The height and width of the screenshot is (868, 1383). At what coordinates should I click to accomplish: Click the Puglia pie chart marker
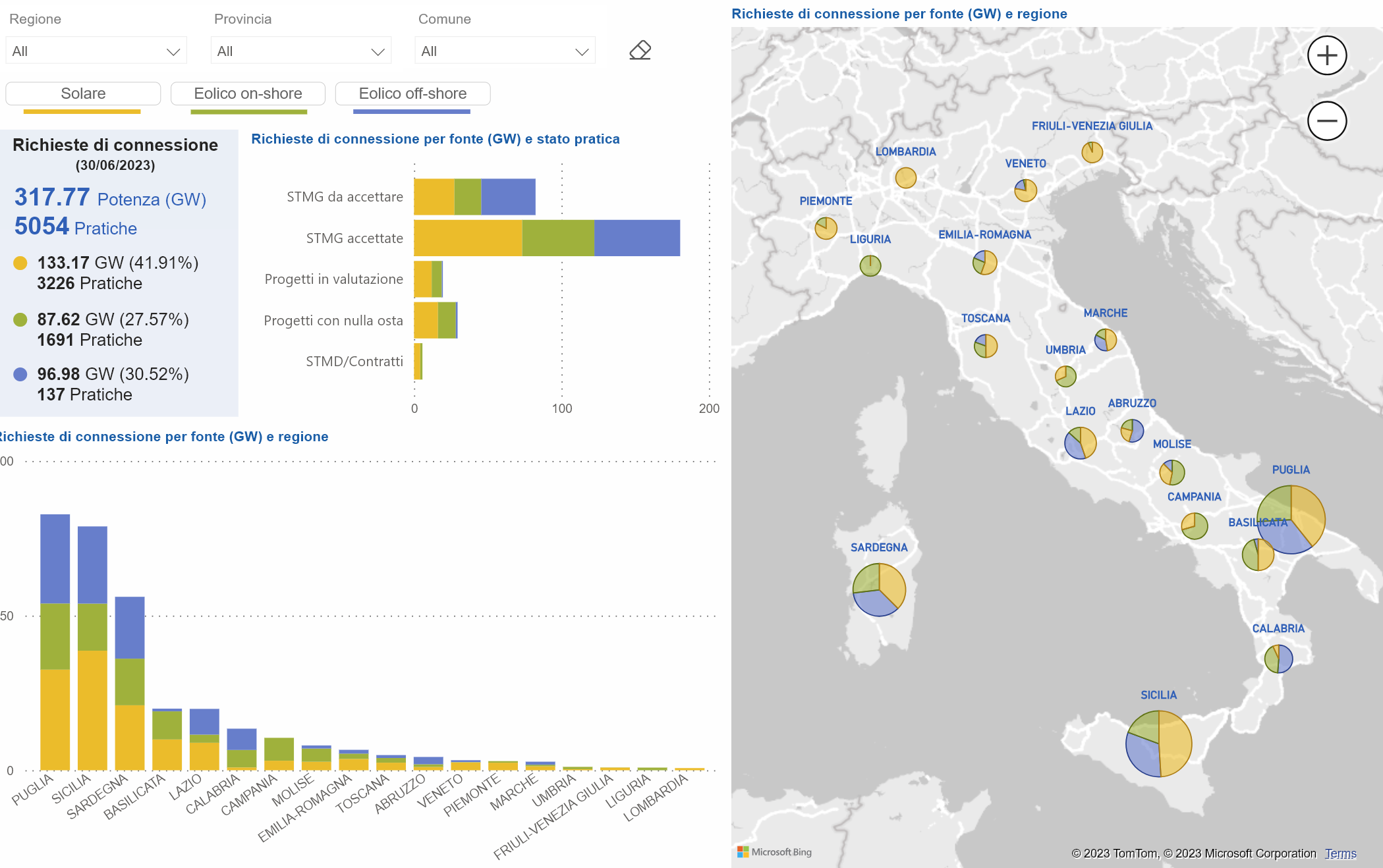[x=1291, y=520]
